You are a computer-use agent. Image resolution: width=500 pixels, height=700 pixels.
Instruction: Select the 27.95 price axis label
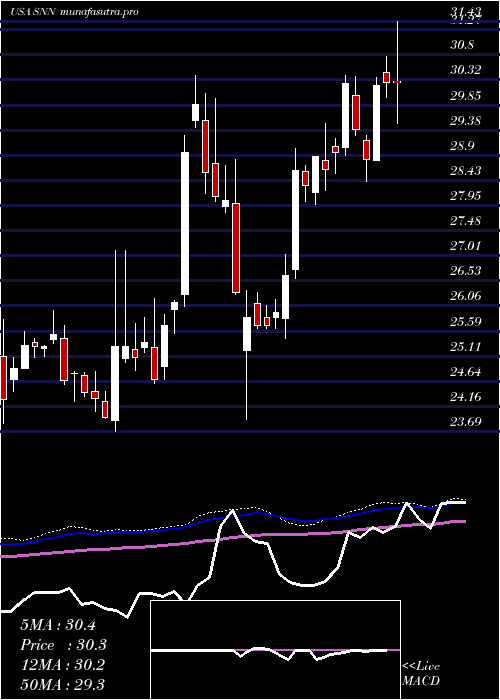[x=466, y=196]
